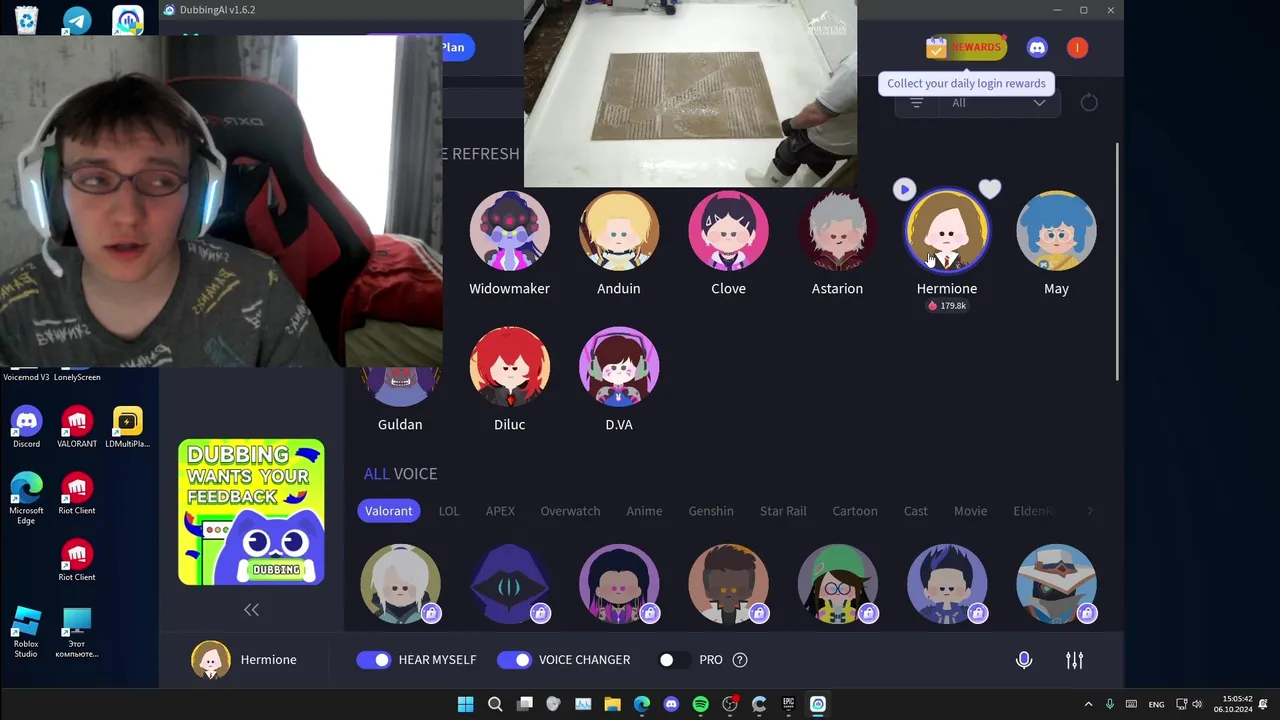Expand the All voice filter dropdown

[998, 102]
